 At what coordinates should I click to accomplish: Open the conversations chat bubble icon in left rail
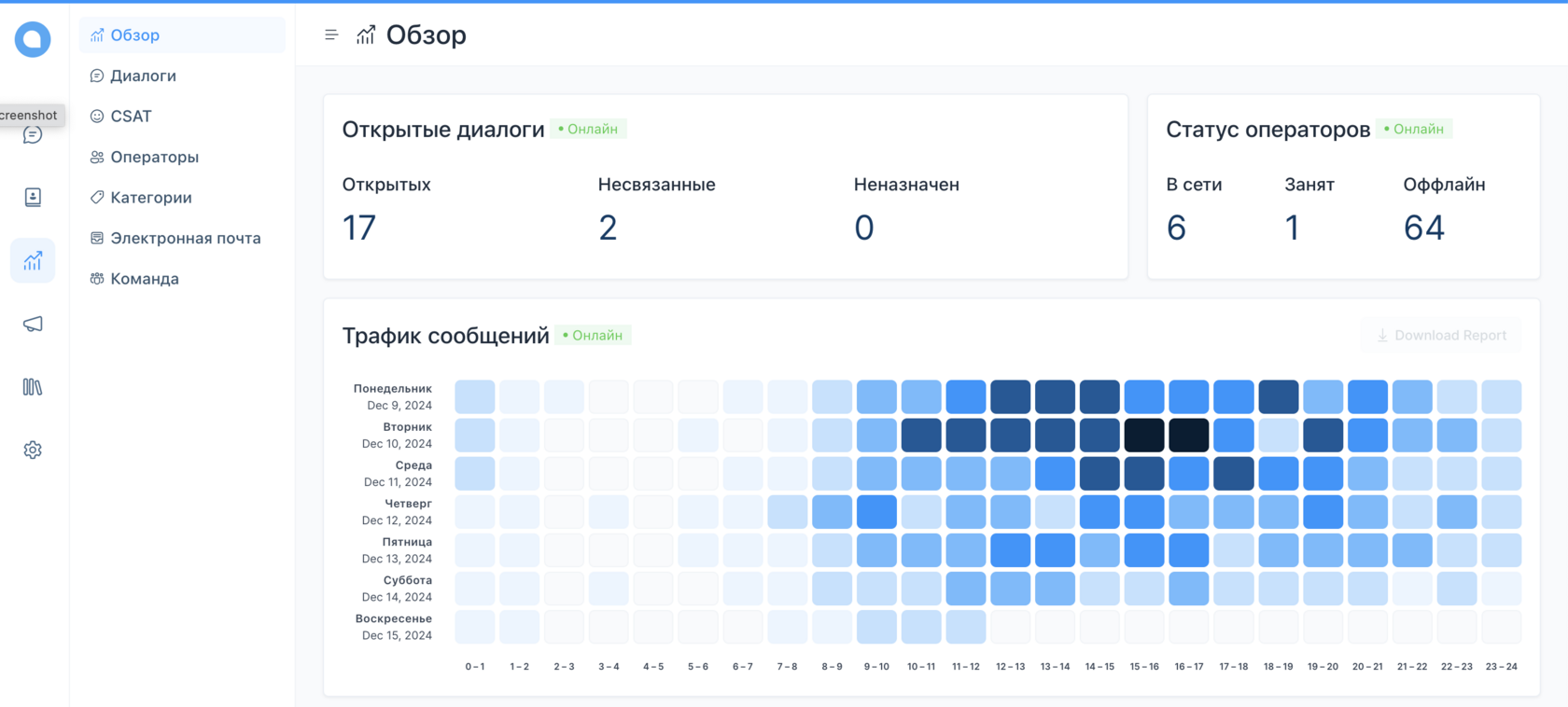pos(33,135)
